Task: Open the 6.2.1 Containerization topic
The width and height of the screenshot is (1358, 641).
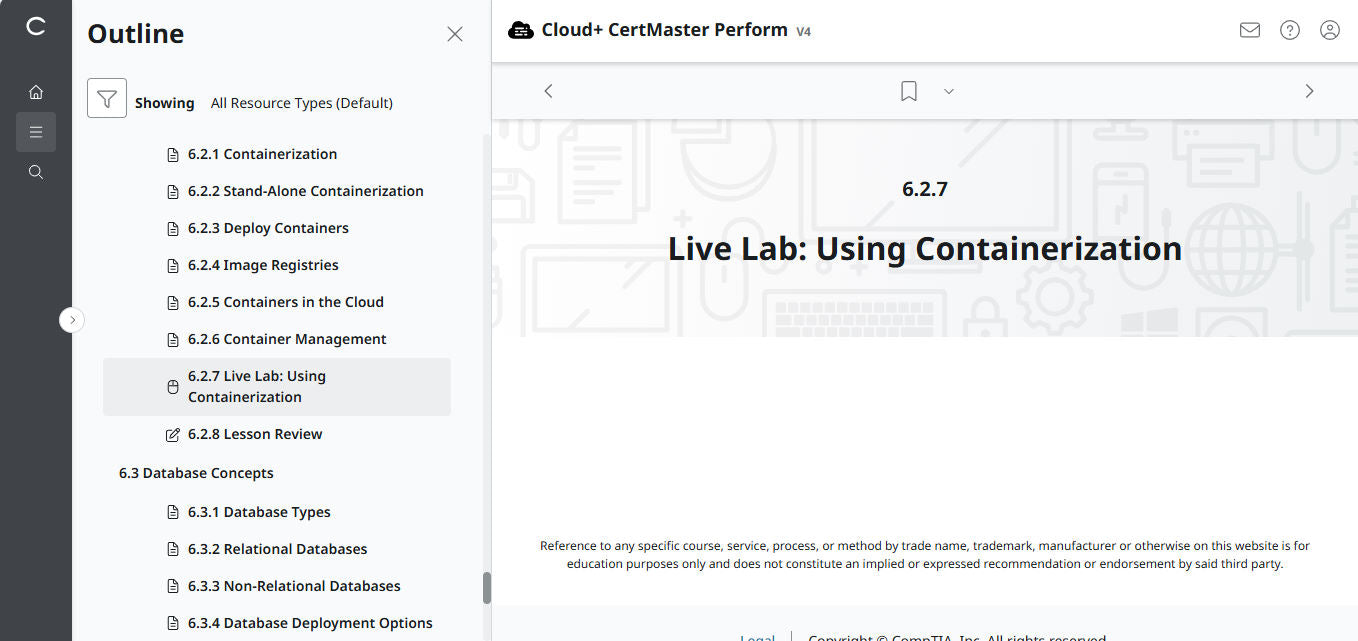Action: pyautogui.click(x=262, y=153)
